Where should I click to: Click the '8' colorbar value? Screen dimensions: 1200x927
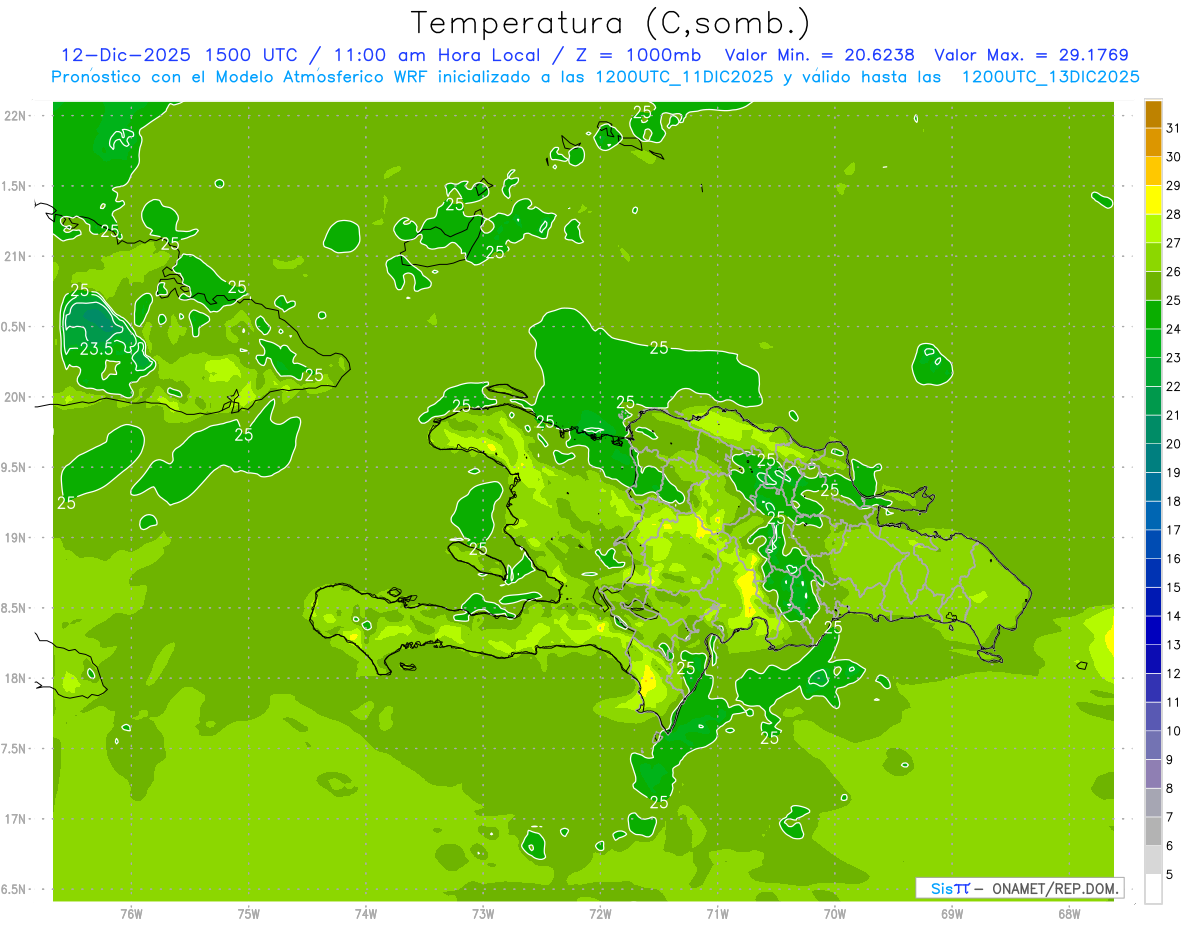pyautogui.click(x=1170, y=789)
